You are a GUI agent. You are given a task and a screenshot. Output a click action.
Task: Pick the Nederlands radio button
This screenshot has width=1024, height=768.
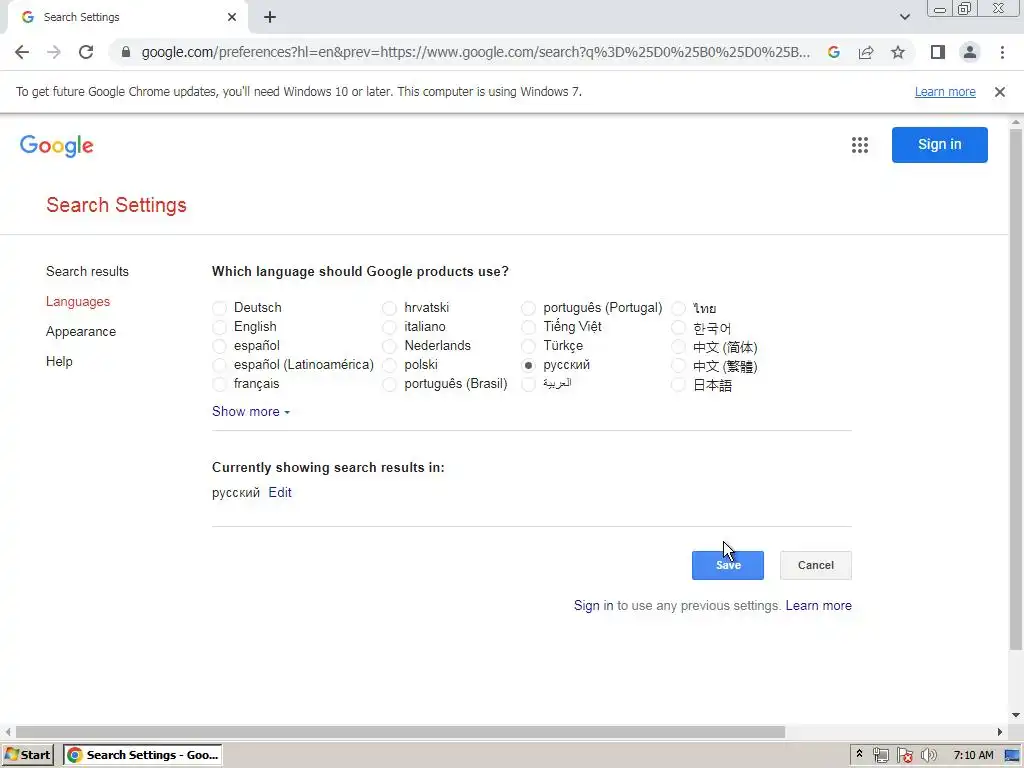tap(389, 346)
